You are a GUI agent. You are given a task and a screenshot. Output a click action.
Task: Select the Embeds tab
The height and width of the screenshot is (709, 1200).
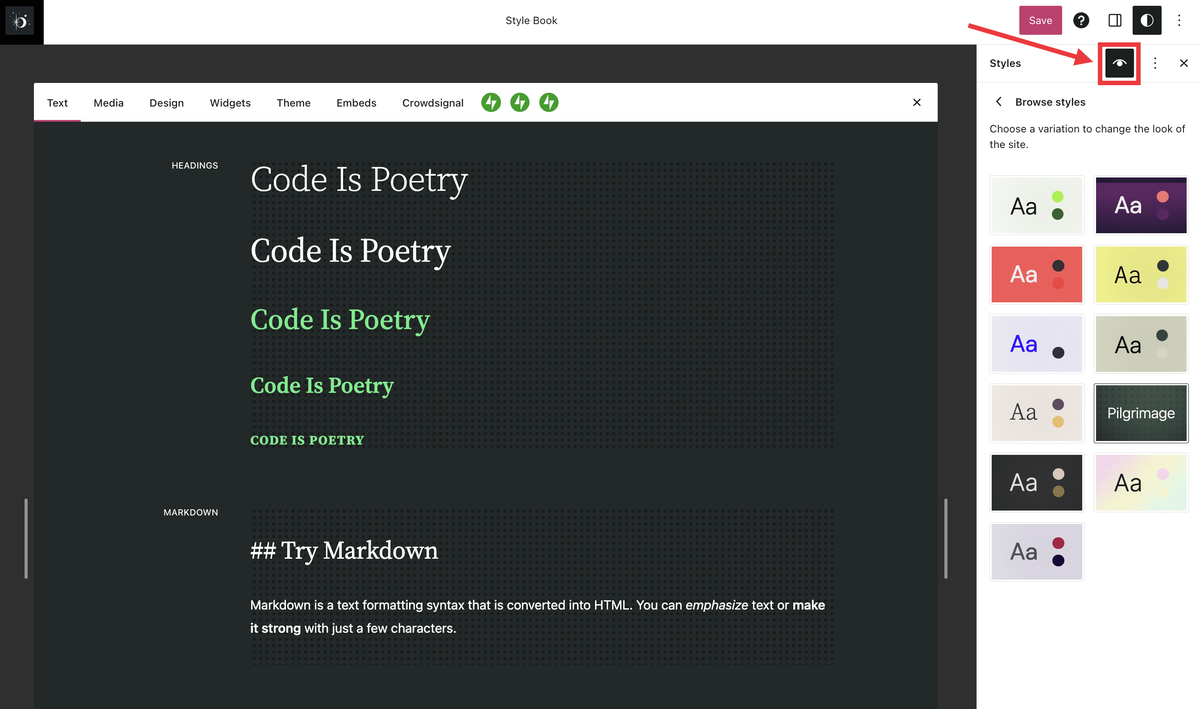coord(356,103)
